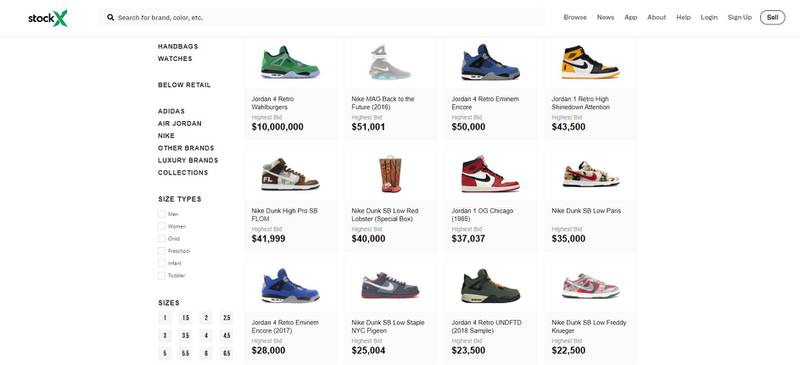Open the Nike MAG Back to the Future image
The image size is (800, 365).
[x=390, y=62]
